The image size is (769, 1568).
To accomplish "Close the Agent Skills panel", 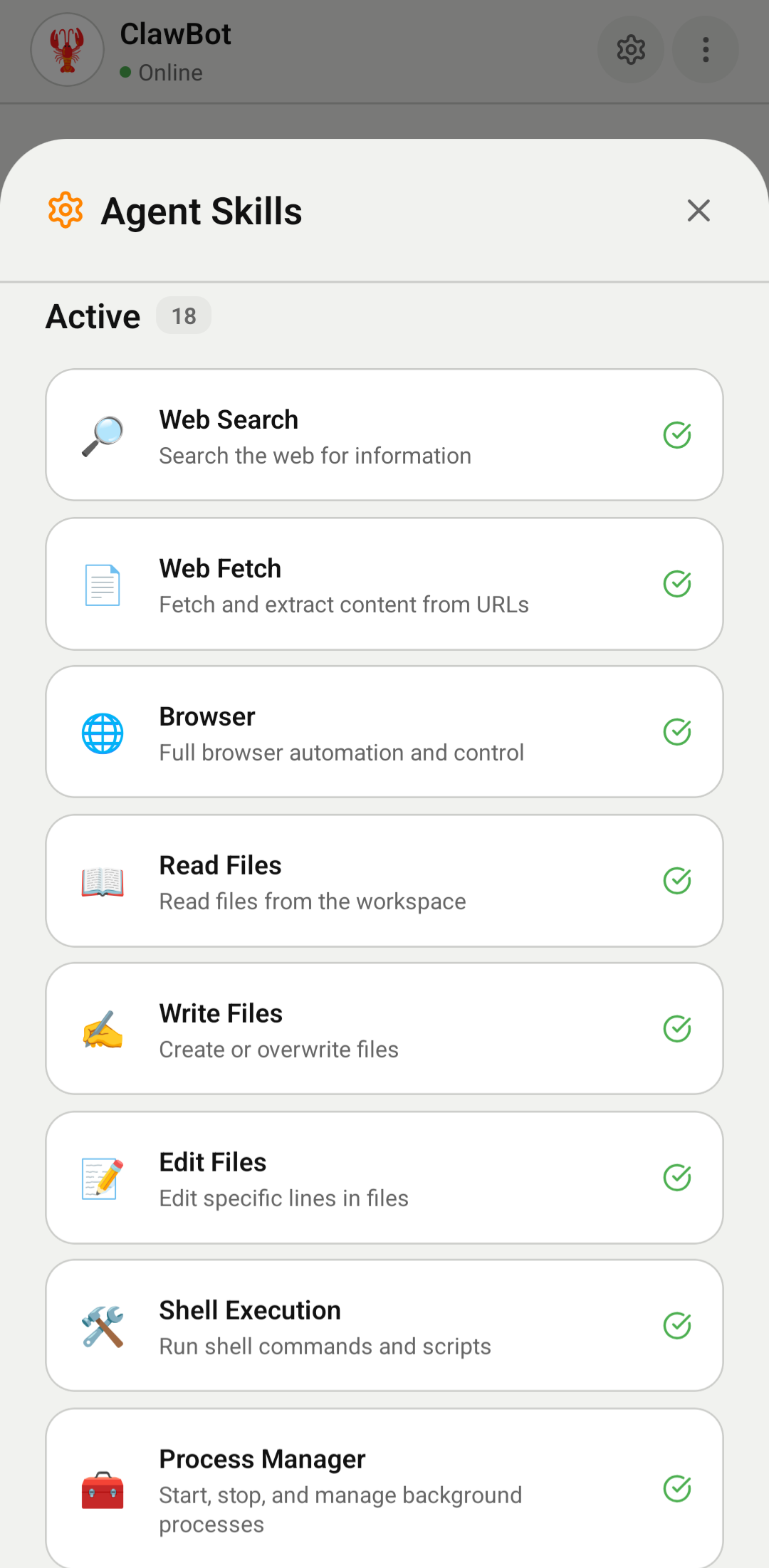I will (x=699, y=210).
